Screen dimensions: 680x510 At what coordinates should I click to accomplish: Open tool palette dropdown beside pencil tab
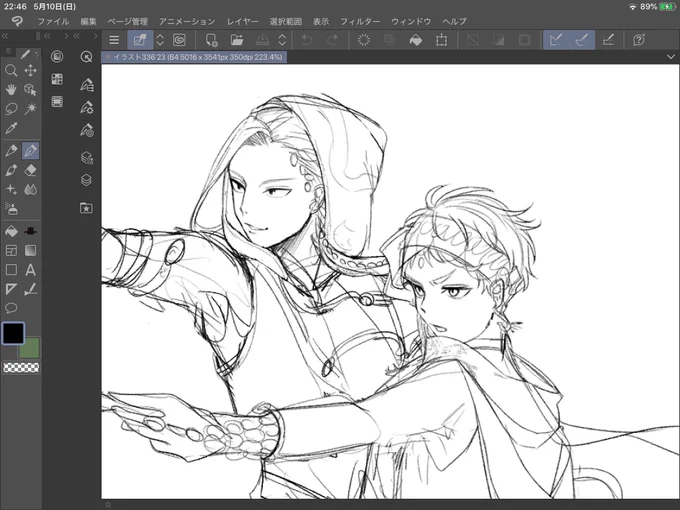[36, 54]
